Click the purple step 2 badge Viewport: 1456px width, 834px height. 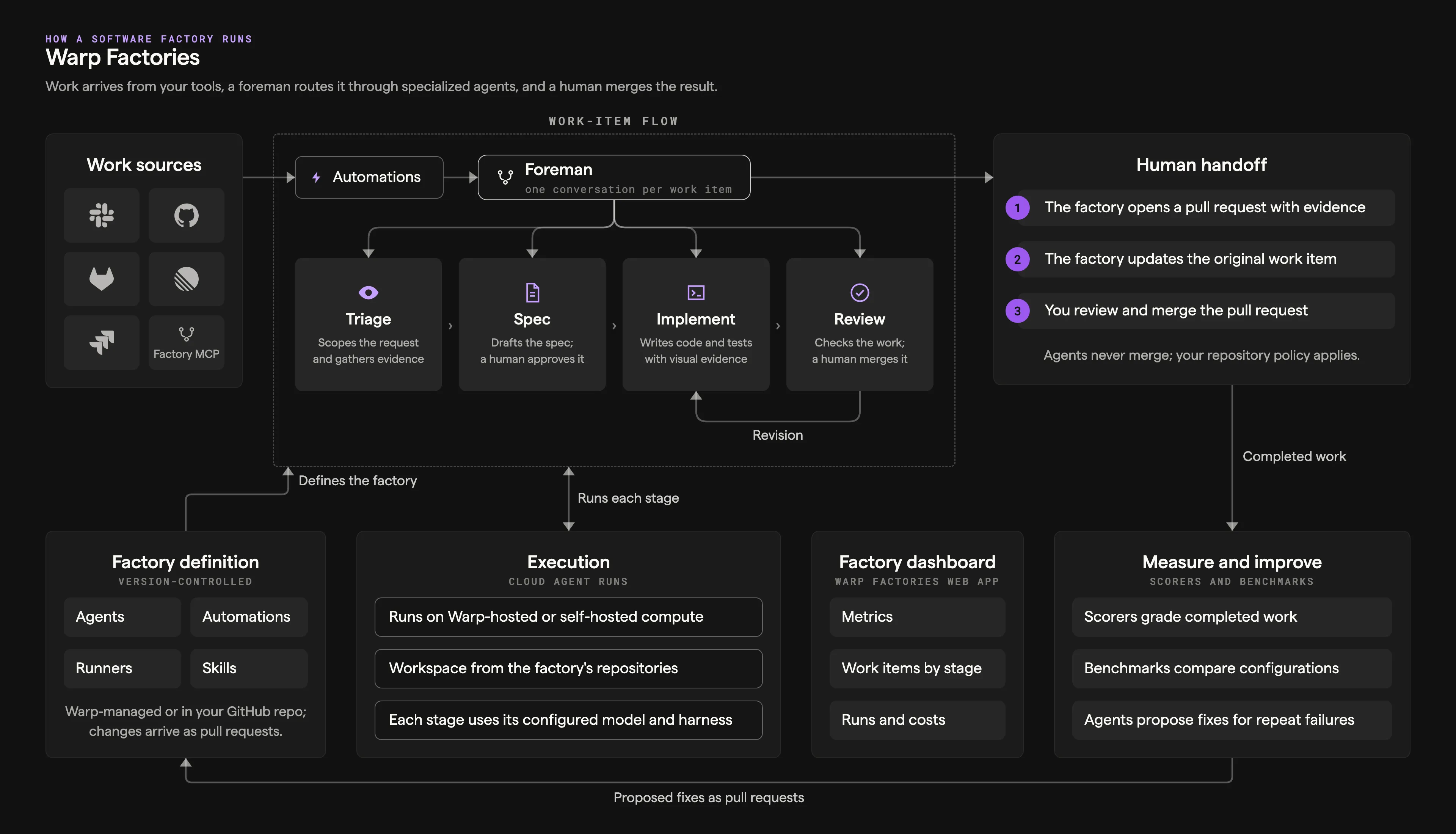point(1017,259)
